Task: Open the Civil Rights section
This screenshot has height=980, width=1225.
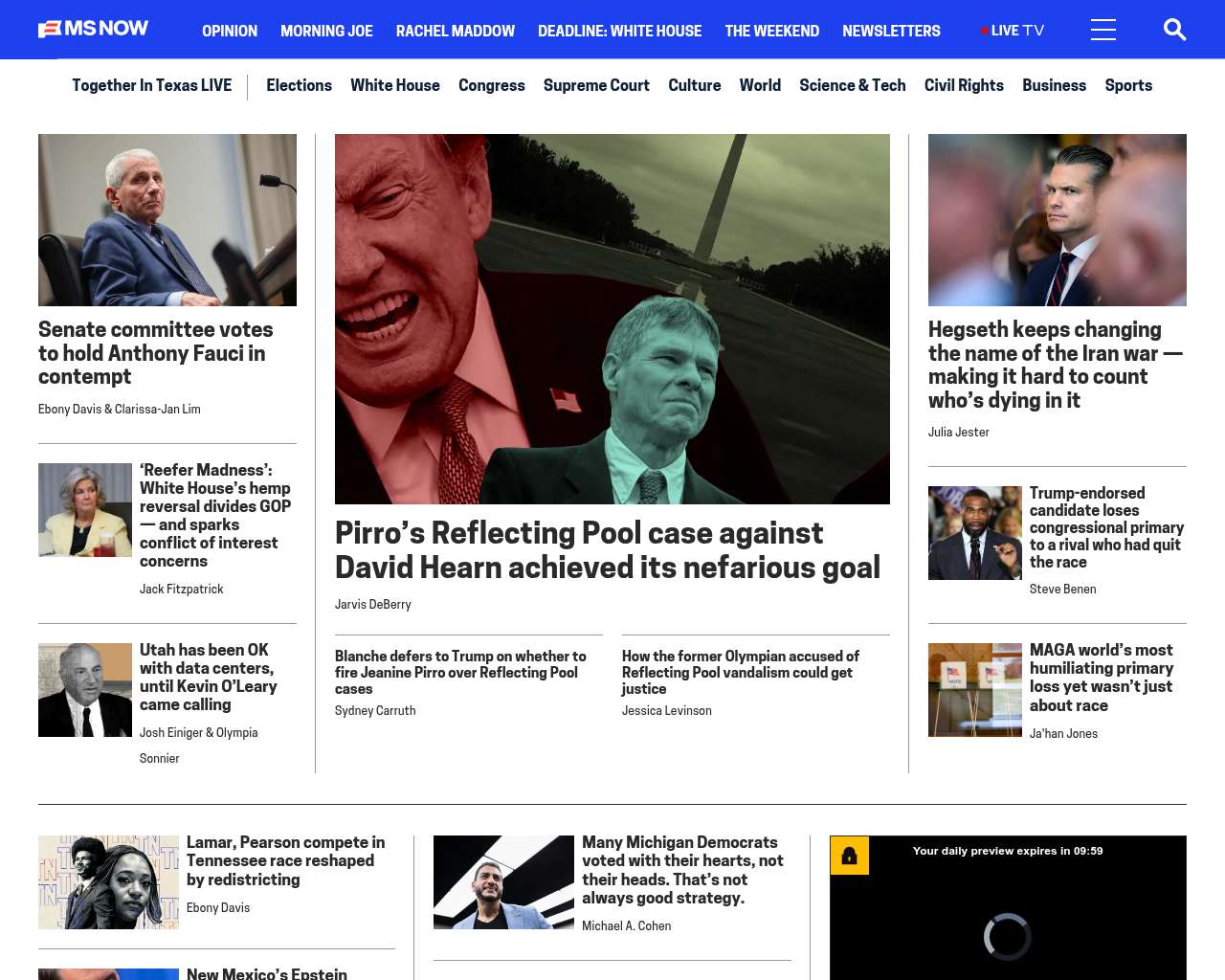Action: pos(964,85)
